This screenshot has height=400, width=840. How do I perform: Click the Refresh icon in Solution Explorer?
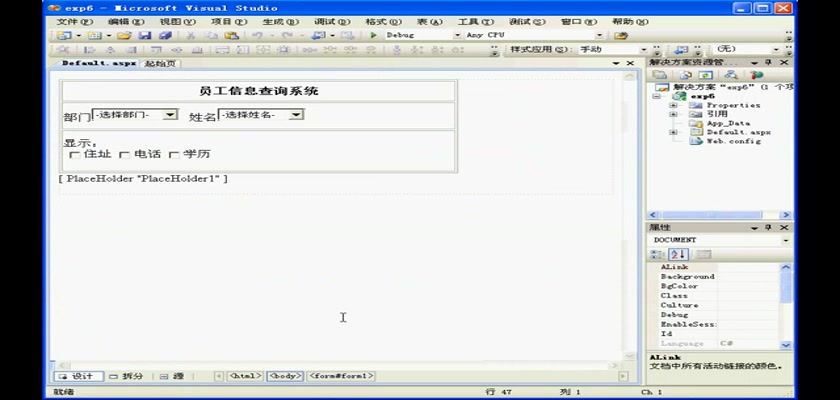tap(706, 75)
